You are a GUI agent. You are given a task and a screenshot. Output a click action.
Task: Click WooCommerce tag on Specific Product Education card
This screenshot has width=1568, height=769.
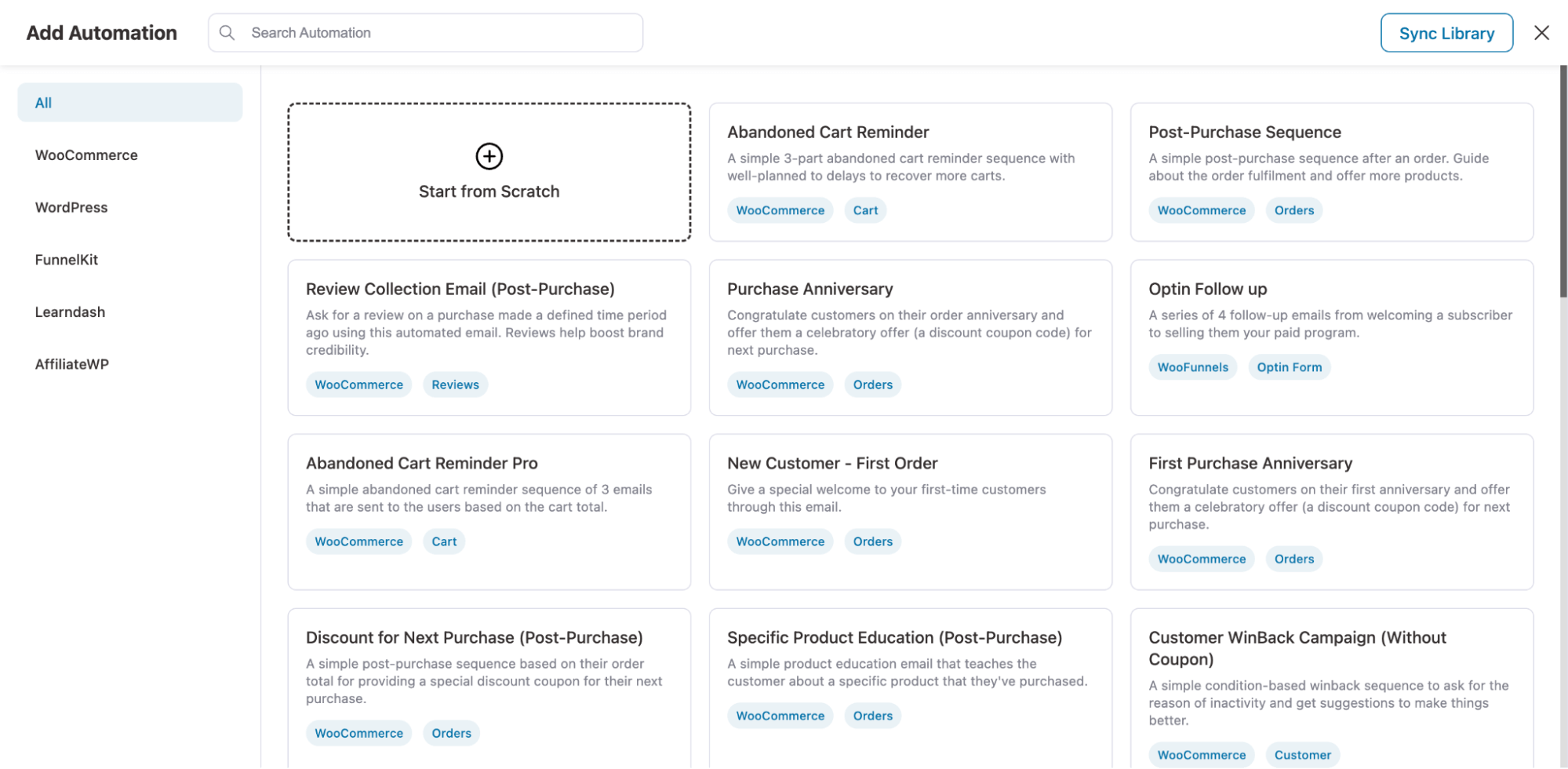coord(780,716)
